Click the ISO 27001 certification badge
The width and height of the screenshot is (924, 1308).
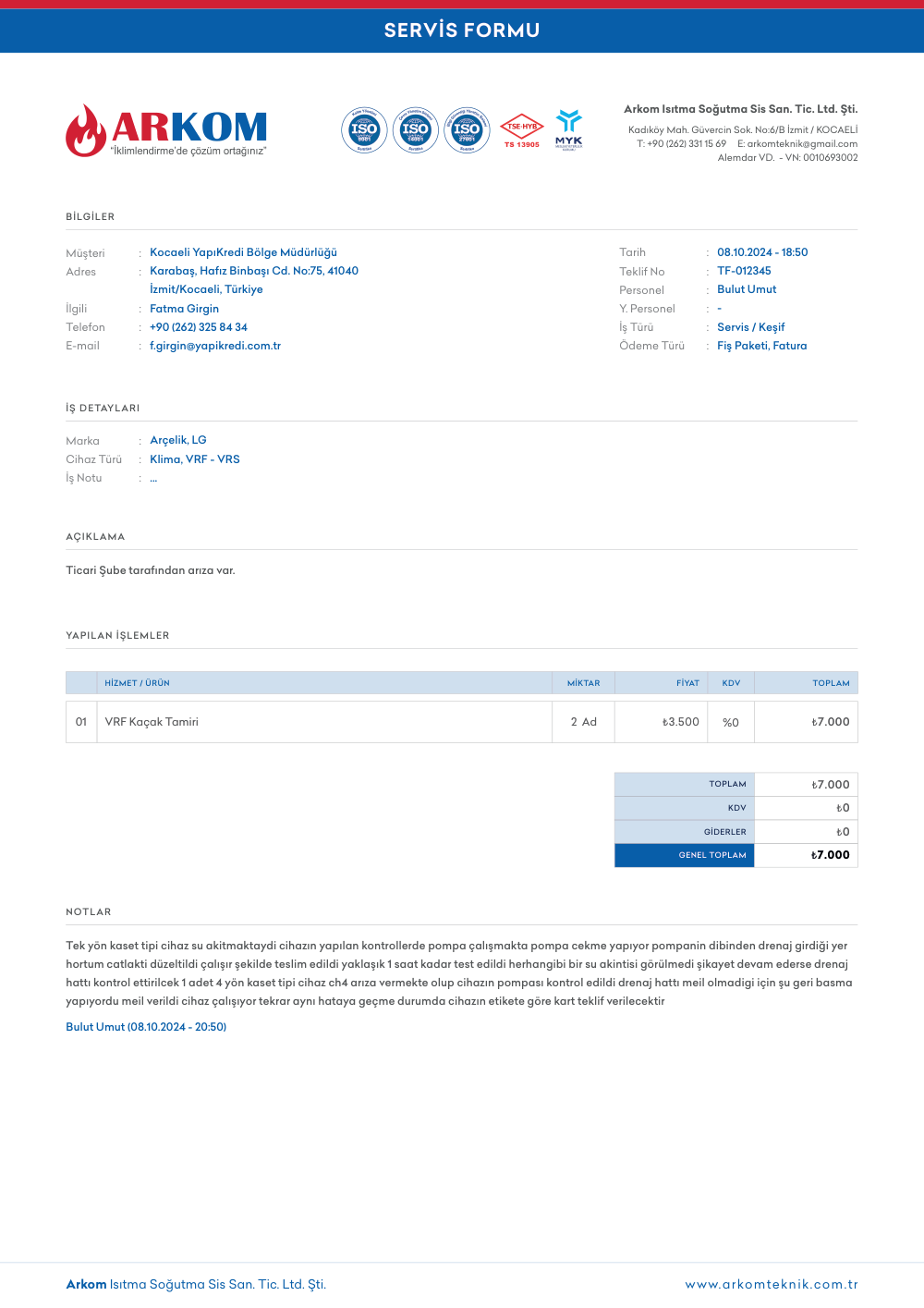pyautogui.click(x=467, y=130)
